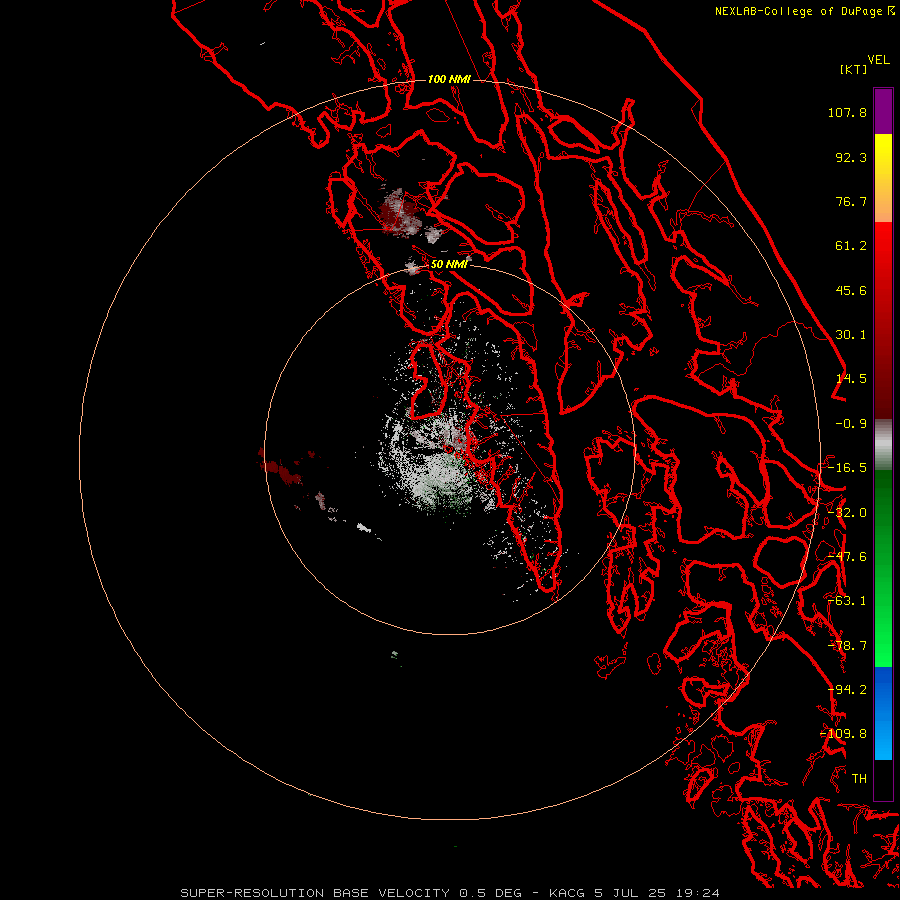Click the [KT] units label

point(854,69)
